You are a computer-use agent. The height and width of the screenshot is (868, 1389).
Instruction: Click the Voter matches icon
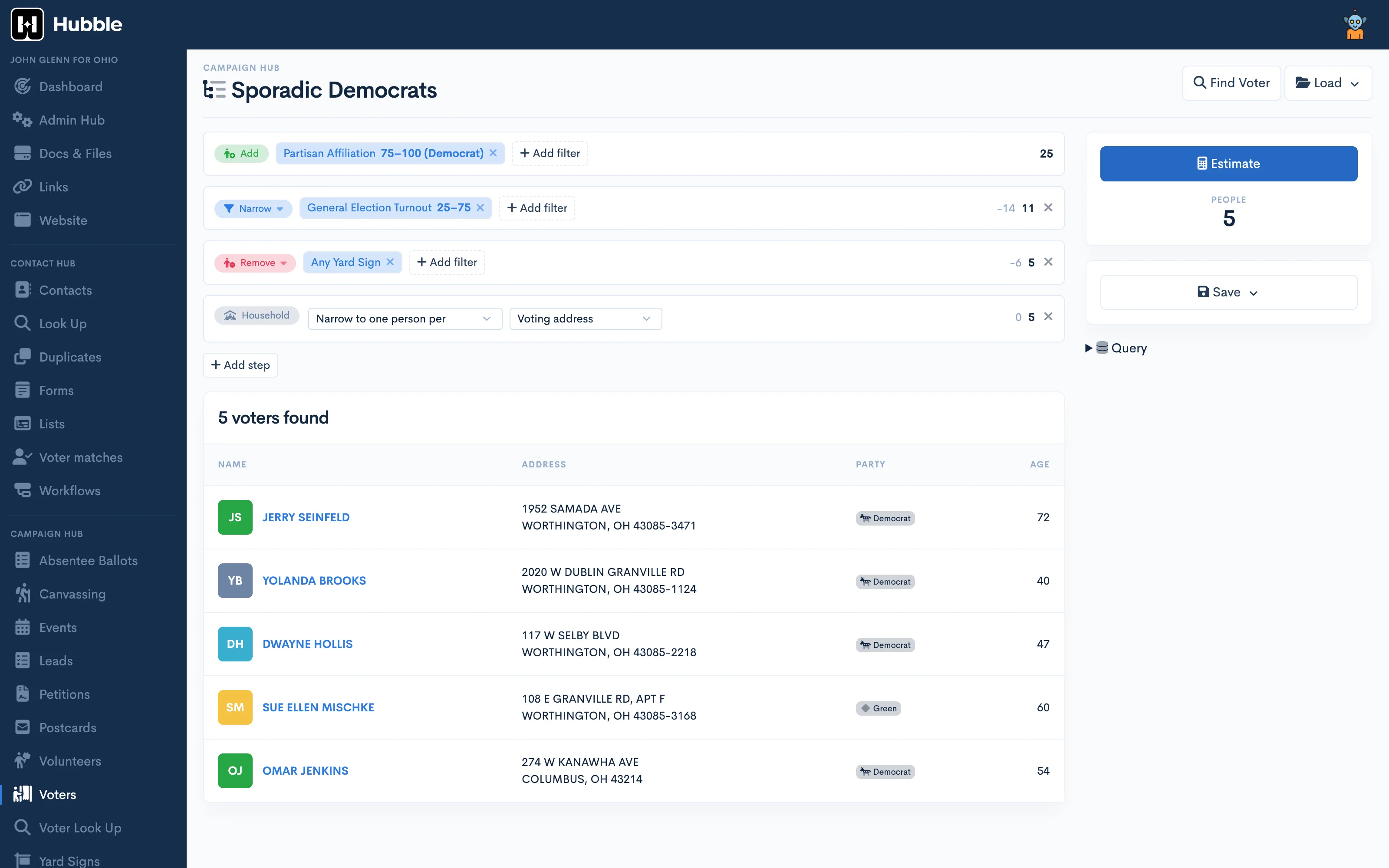click(x=23, y=457)
